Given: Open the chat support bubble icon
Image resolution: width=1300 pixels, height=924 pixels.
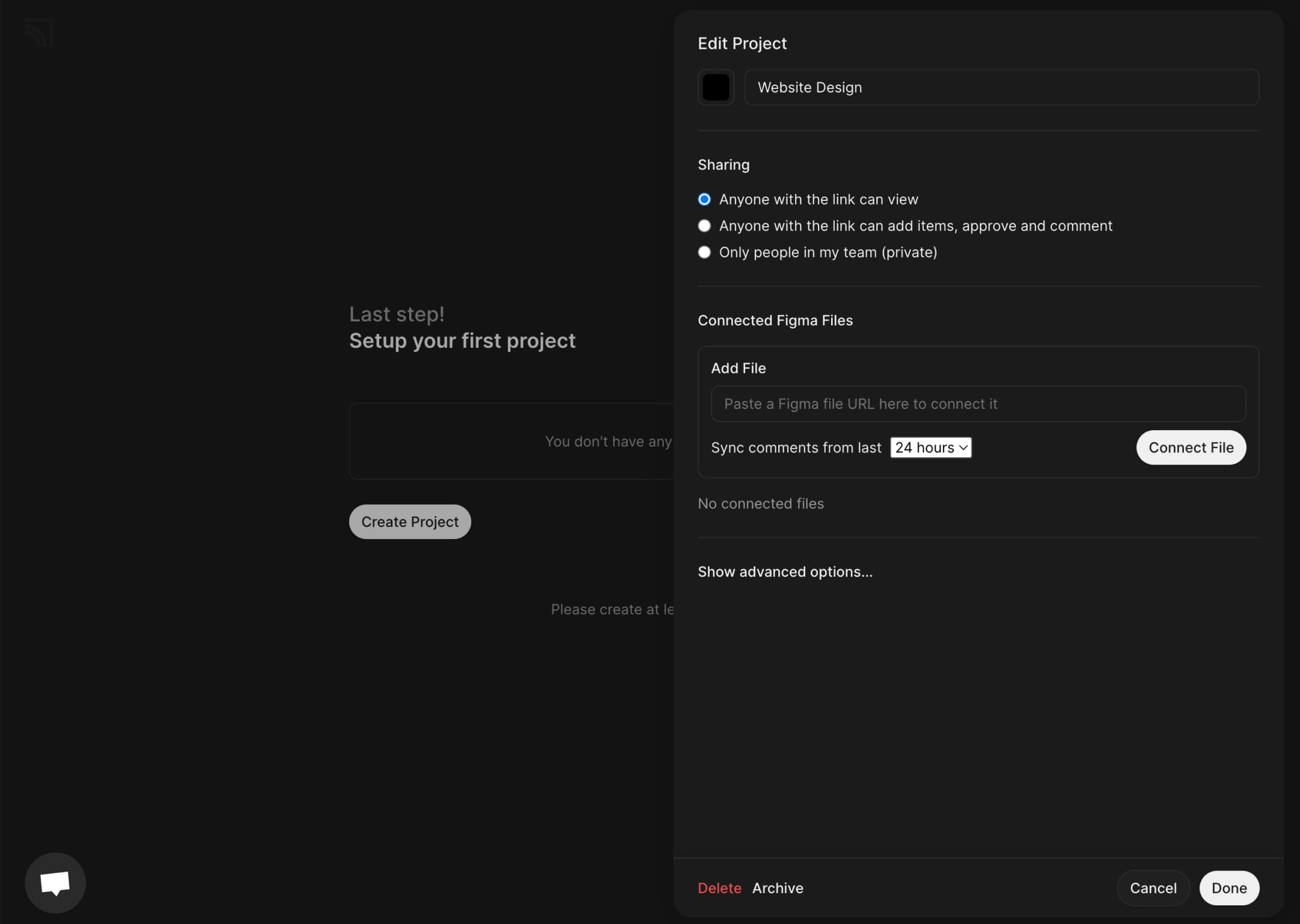Looking at the screenshot, I should (55, 882).
